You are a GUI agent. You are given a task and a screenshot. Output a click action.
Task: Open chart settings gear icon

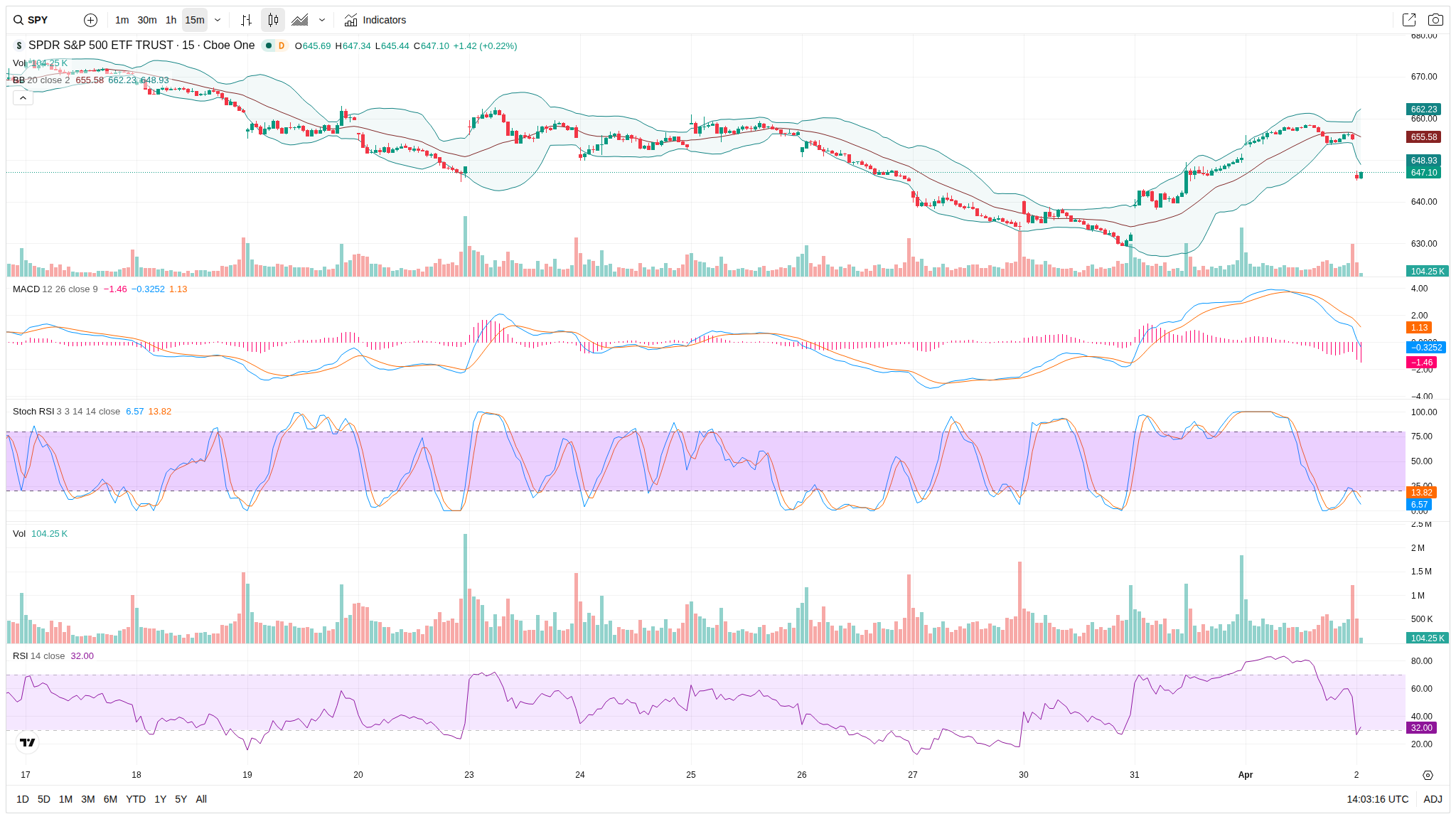[x=1428, y=775]
